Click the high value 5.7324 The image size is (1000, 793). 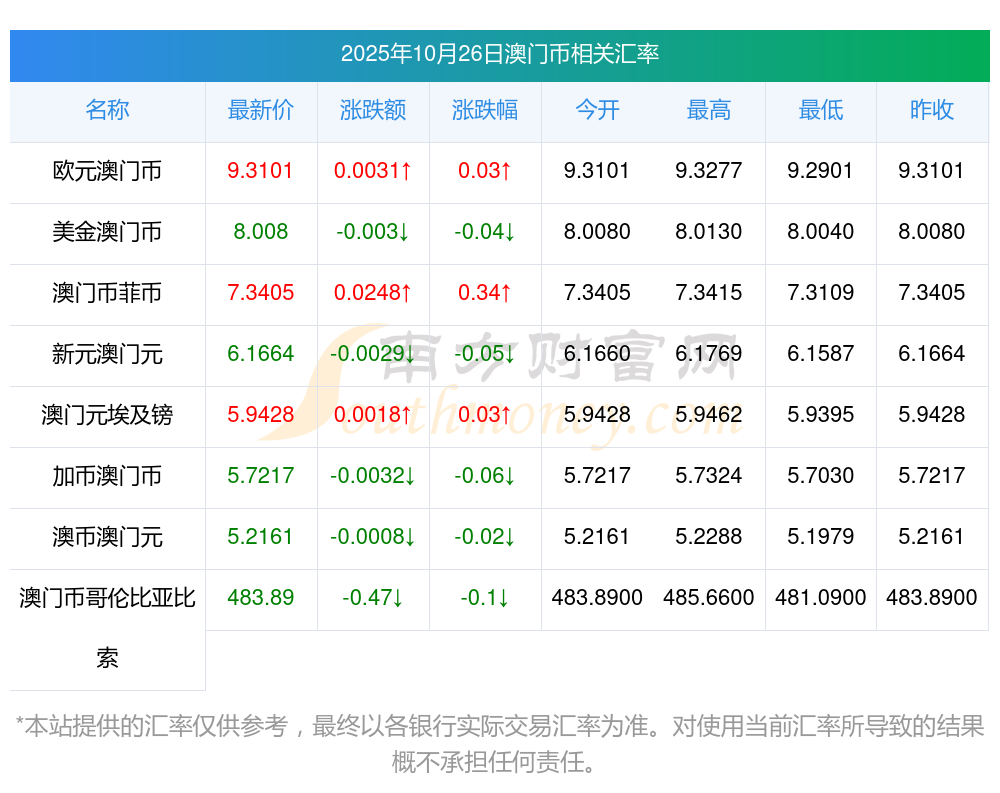tap(709, 476)
